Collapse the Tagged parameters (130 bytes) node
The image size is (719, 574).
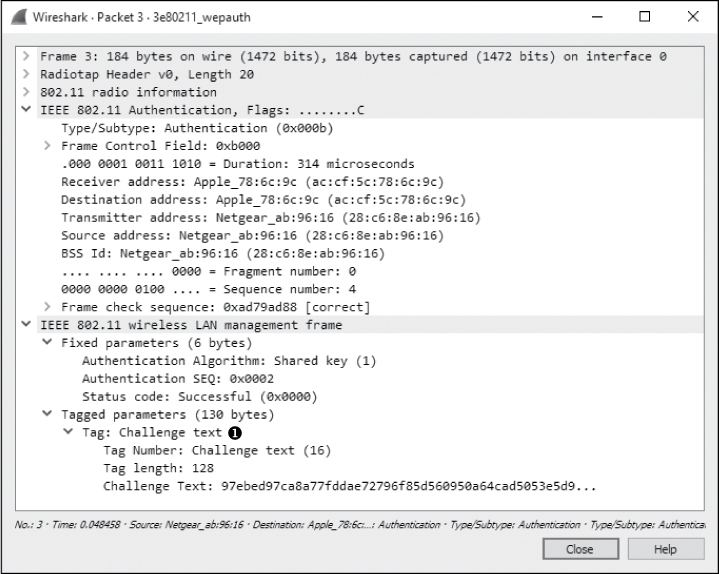point(47,415)
